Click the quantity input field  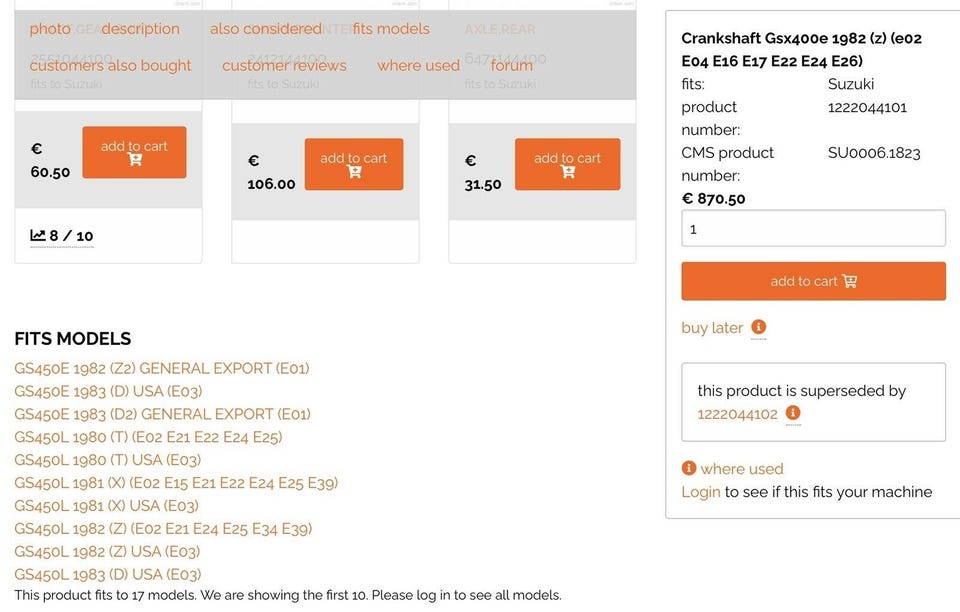click(813, 228)
